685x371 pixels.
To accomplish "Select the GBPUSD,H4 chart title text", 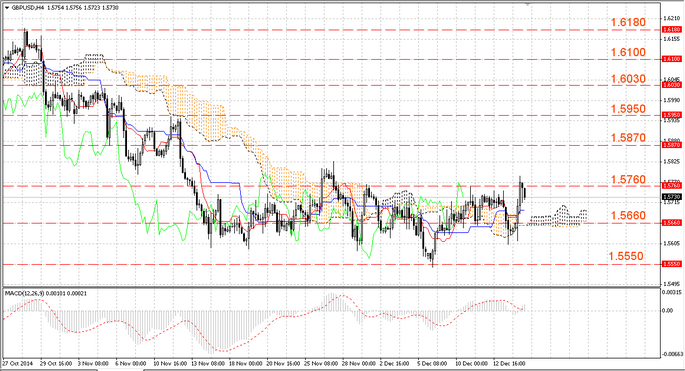I will (x=28, y=7).
